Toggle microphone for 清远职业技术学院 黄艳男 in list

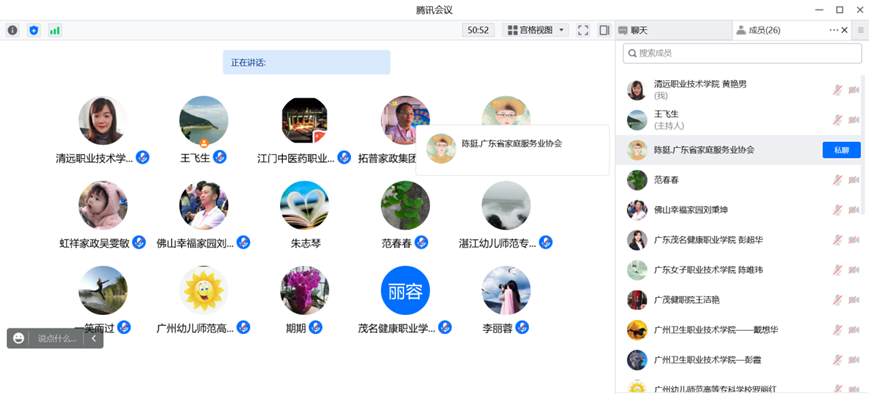click(837, 90)
